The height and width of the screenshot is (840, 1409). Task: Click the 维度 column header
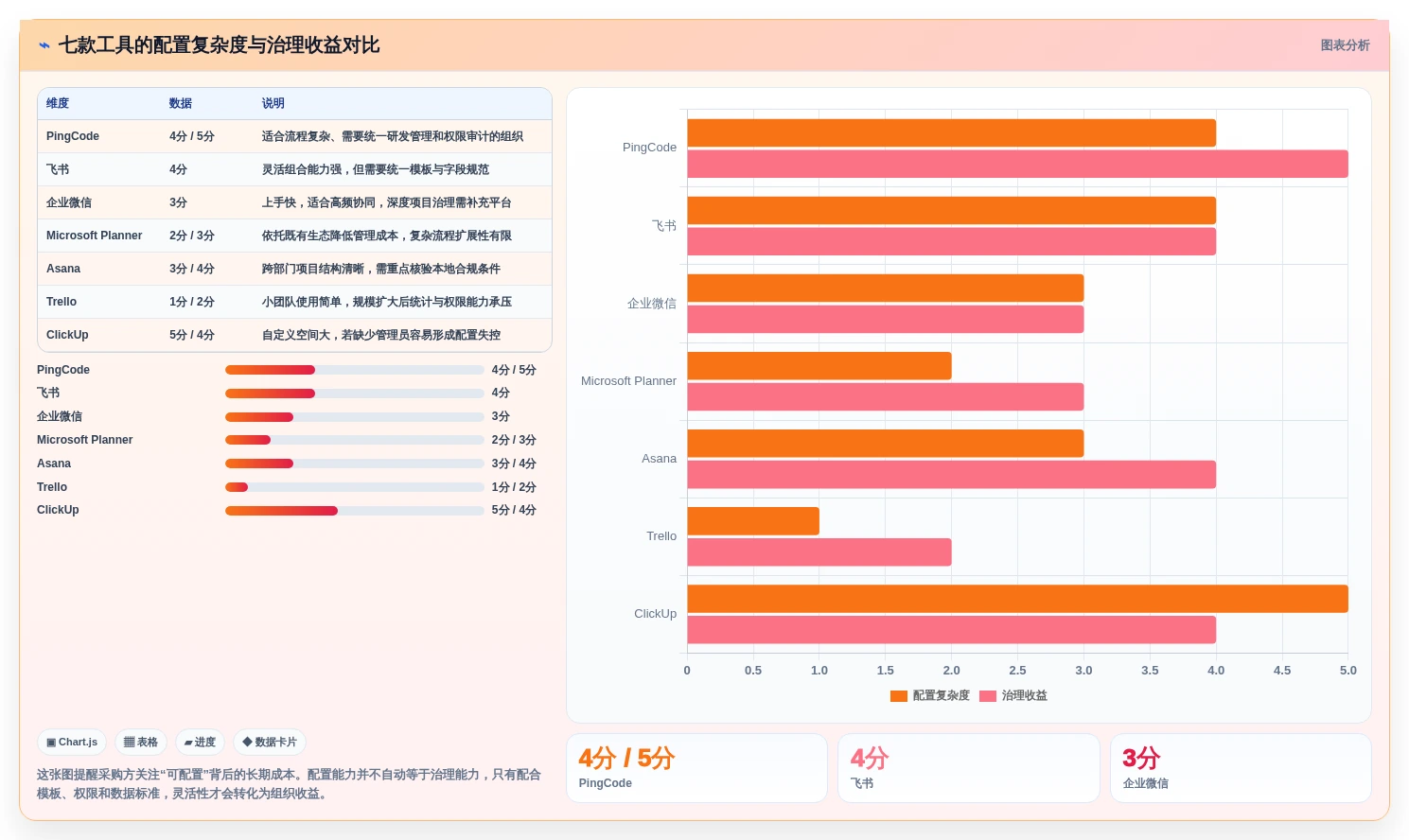[x=58, y=104]
